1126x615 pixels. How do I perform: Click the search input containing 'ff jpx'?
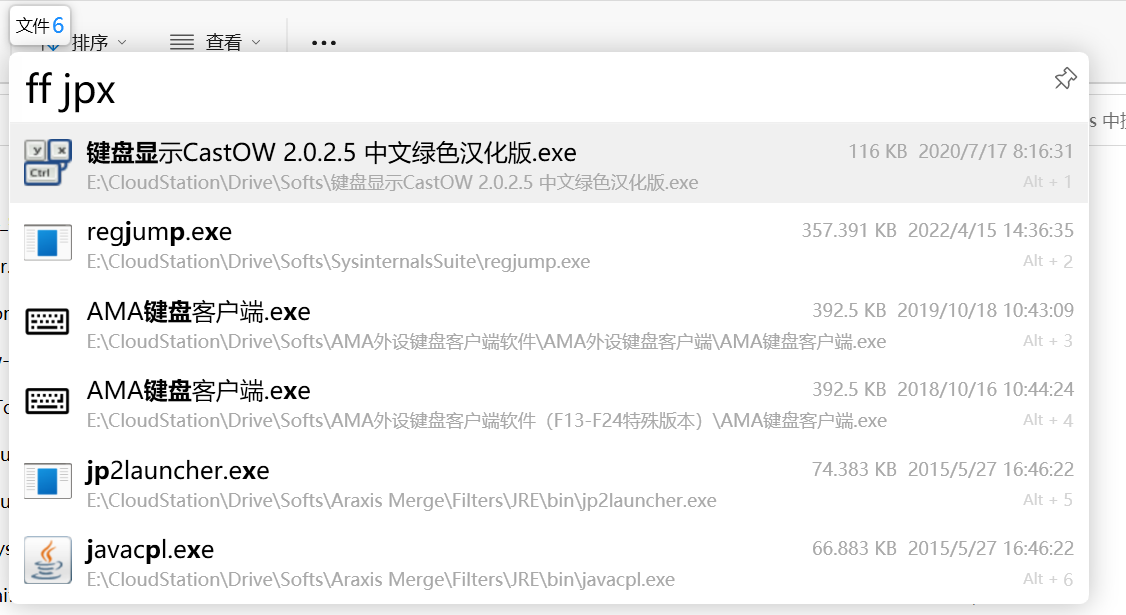[500, 90]
